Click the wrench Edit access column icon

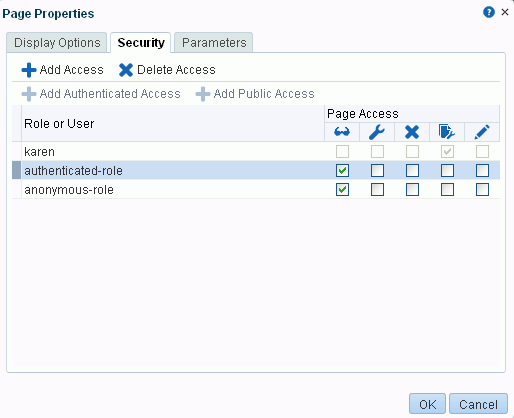point(377,132)
